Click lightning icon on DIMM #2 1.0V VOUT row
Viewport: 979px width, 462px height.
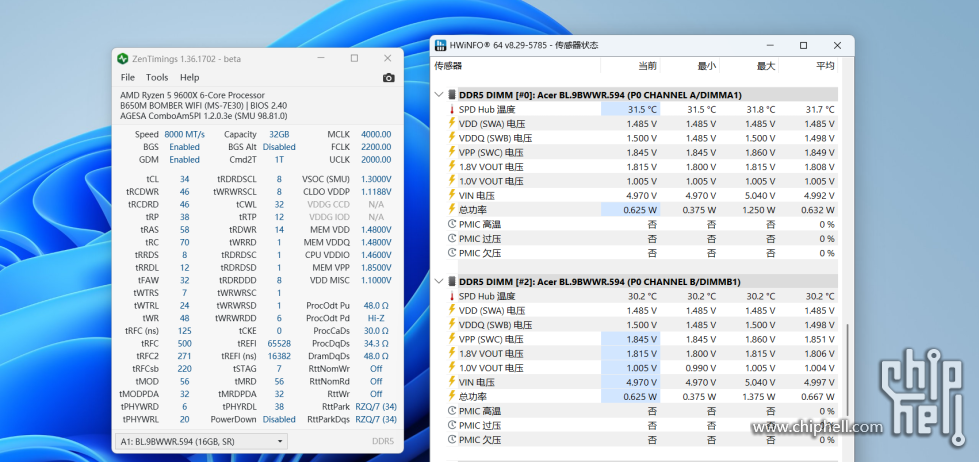tap(452, 368)
